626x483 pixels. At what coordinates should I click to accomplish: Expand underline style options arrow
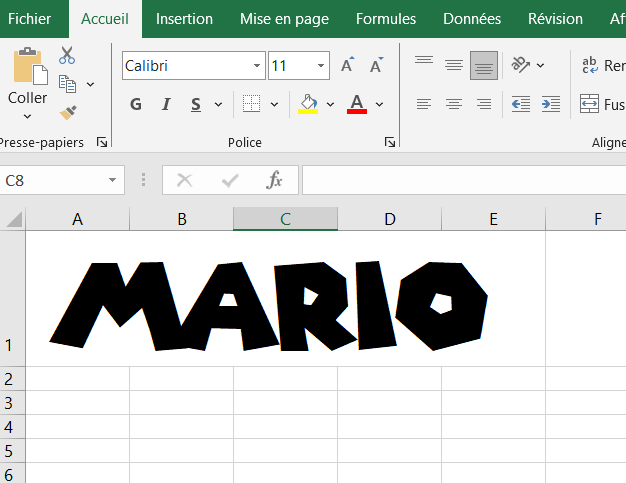click(x=218, y=105)
